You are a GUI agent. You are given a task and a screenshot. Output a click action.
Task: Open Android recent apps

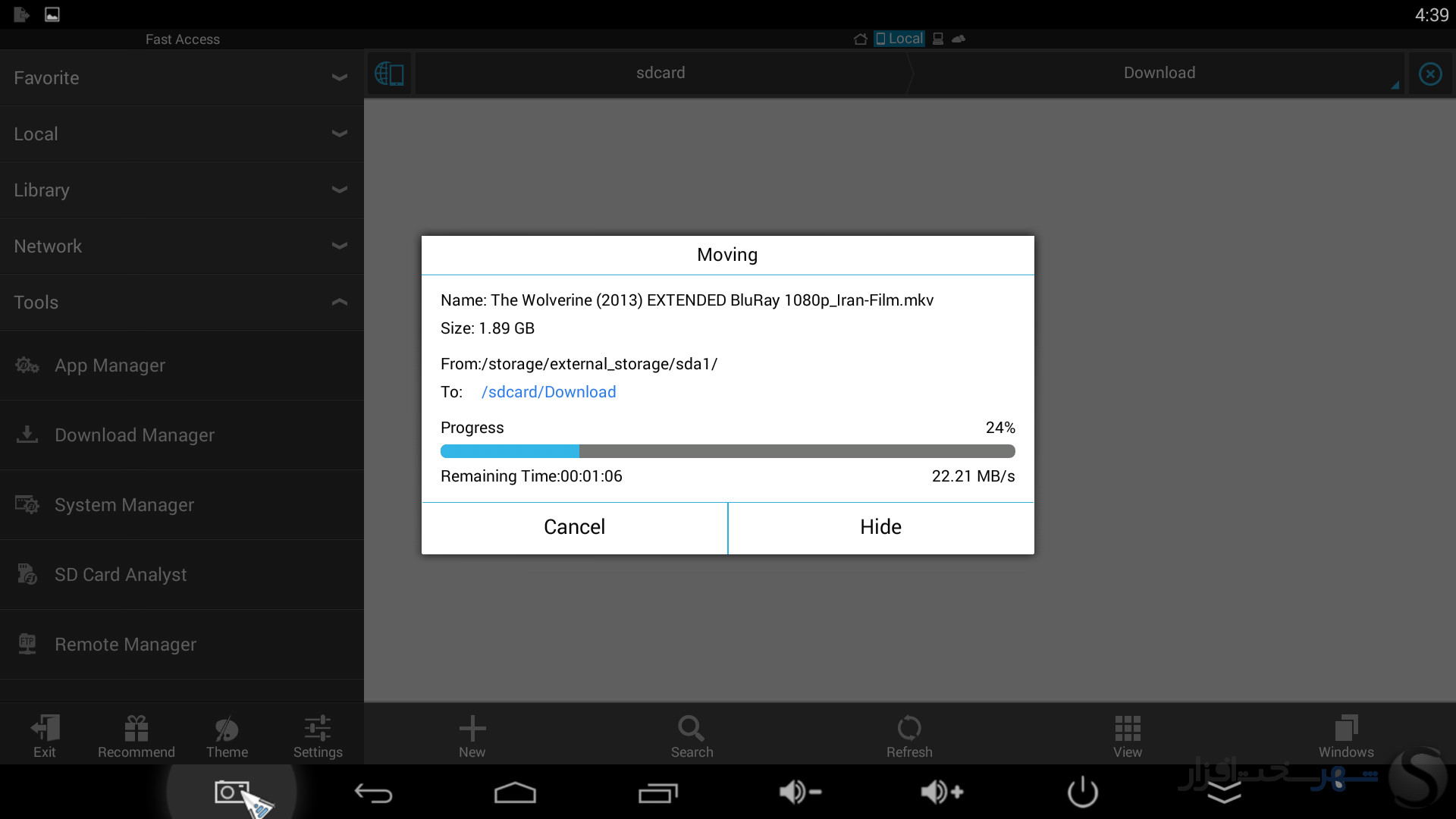click(657, 792)
